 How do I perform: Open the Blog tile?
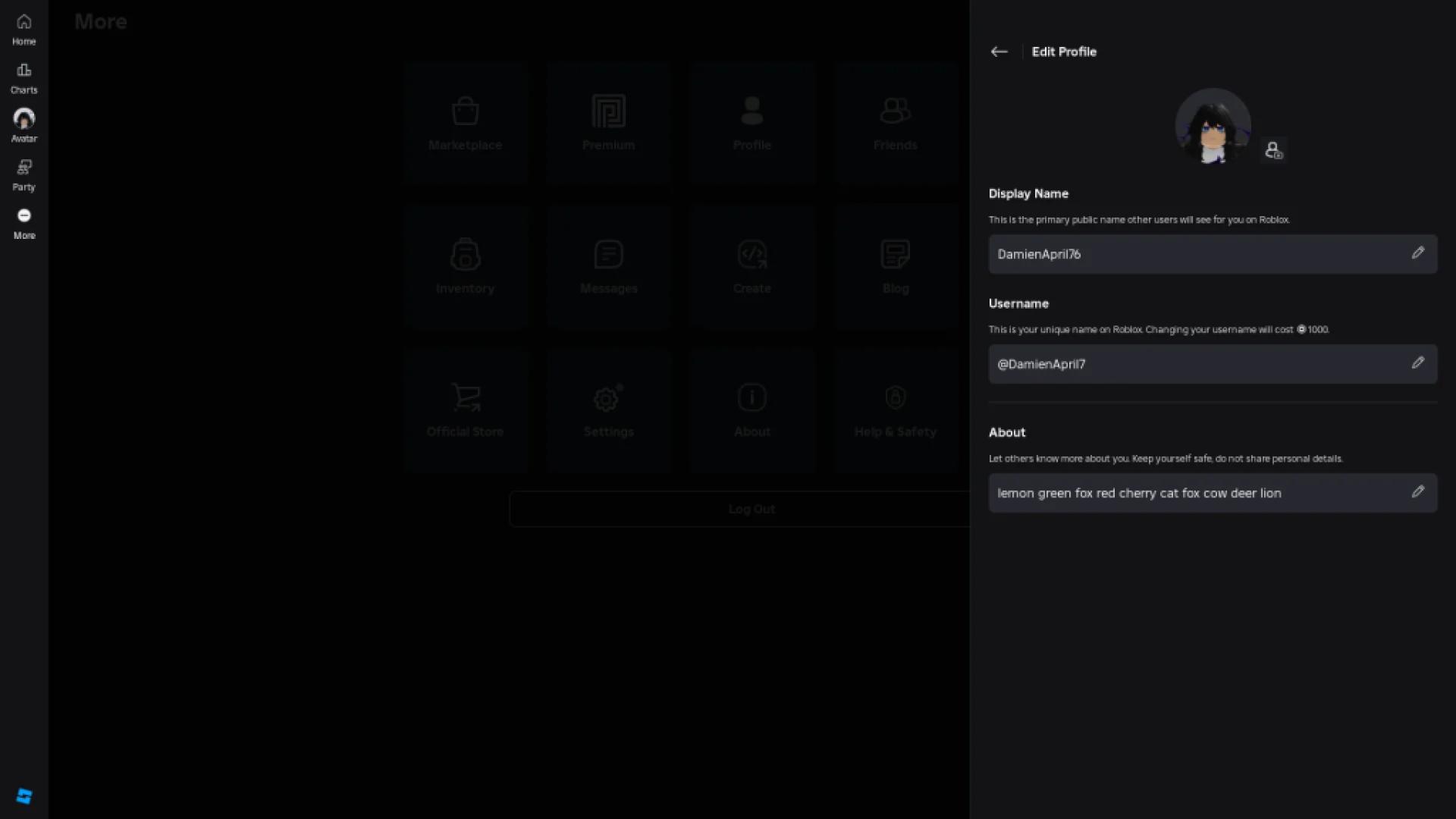[895, 267]
